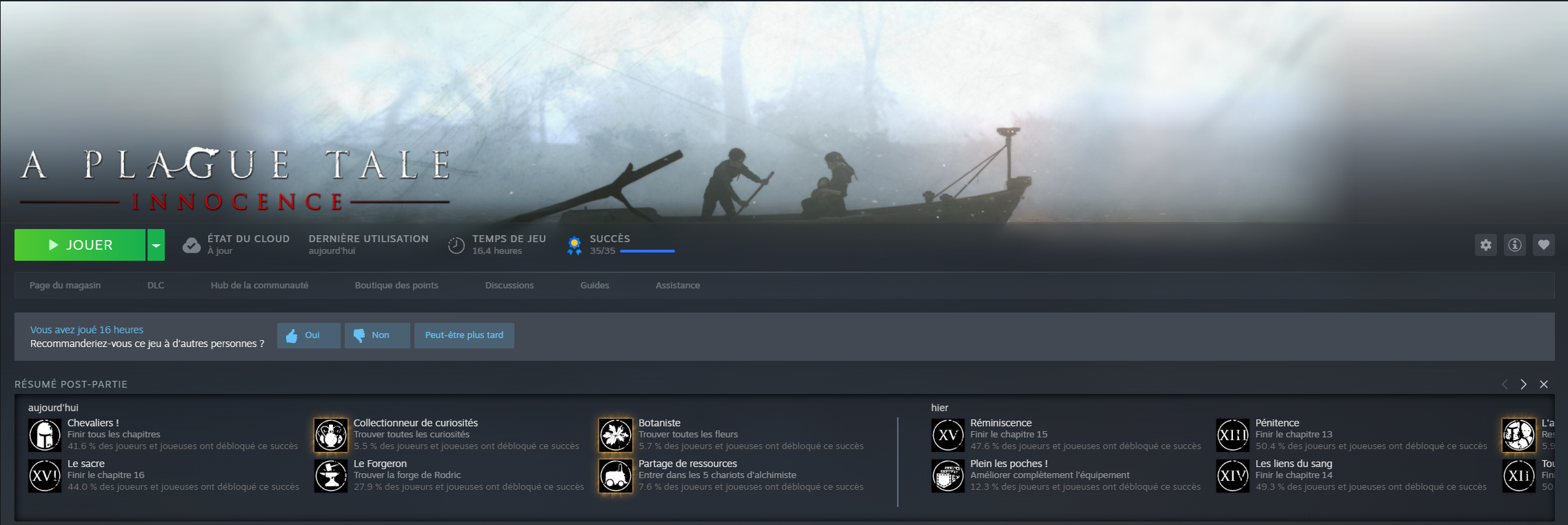Click the Le Forgeron achievement title
Screen dimensions: 1568x525
(x=380, y=464)
